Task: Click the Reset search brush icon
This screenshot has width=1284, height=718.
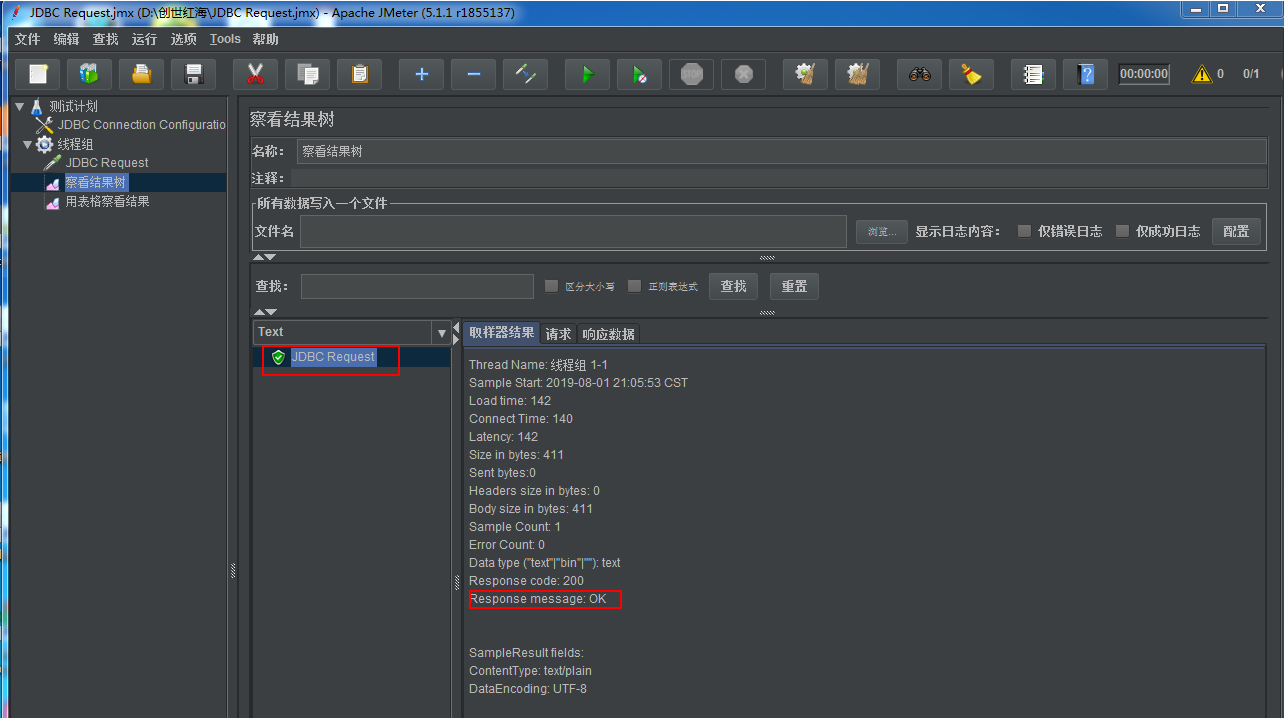Action: [971, 74]
